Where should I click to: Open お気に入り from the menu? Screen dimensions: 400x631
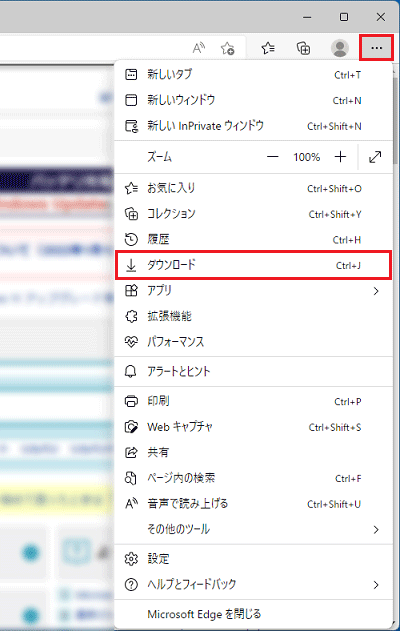(x=254, y=188)
